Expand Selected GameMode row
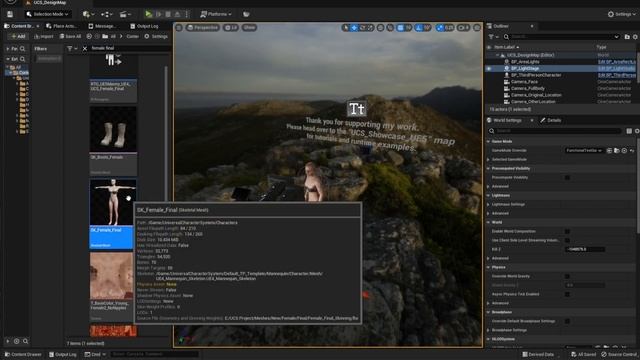This screenshot has height=360, width=640. 489,160
